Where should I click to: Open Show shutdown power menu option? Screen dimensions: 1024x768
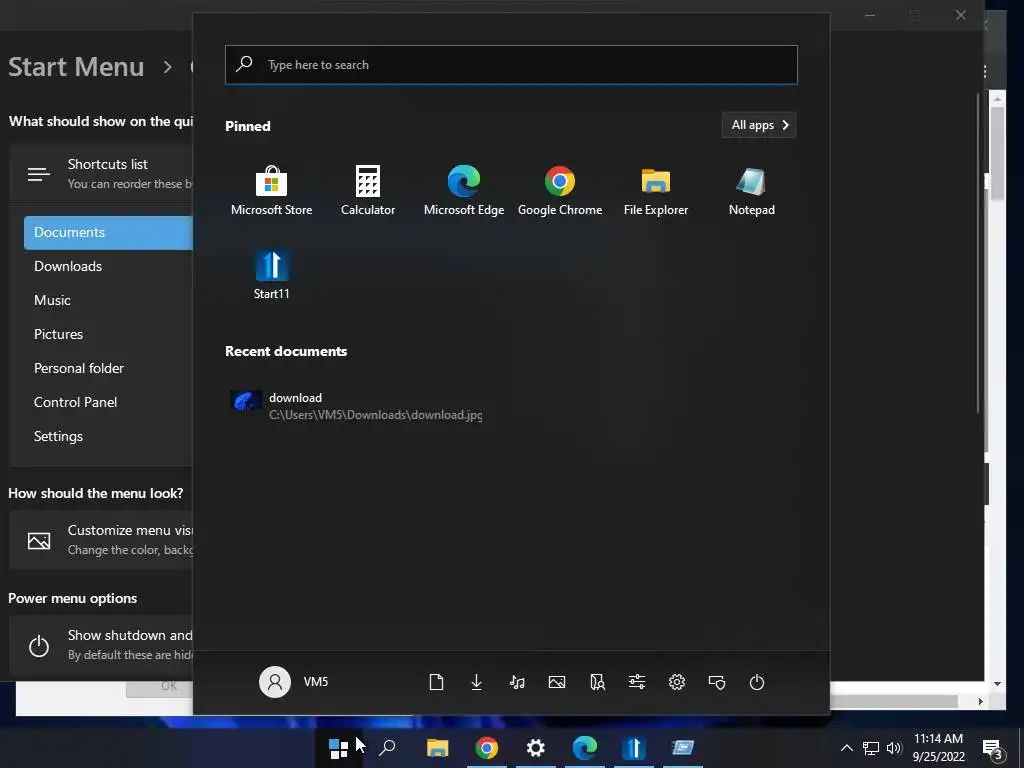coord(101,645)
